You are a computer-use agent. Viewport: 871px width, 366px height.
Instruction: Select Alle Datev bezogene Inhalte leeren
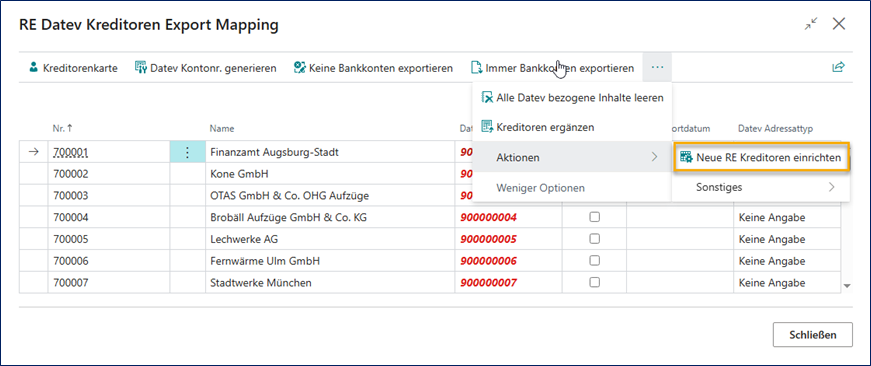[572, 98]
